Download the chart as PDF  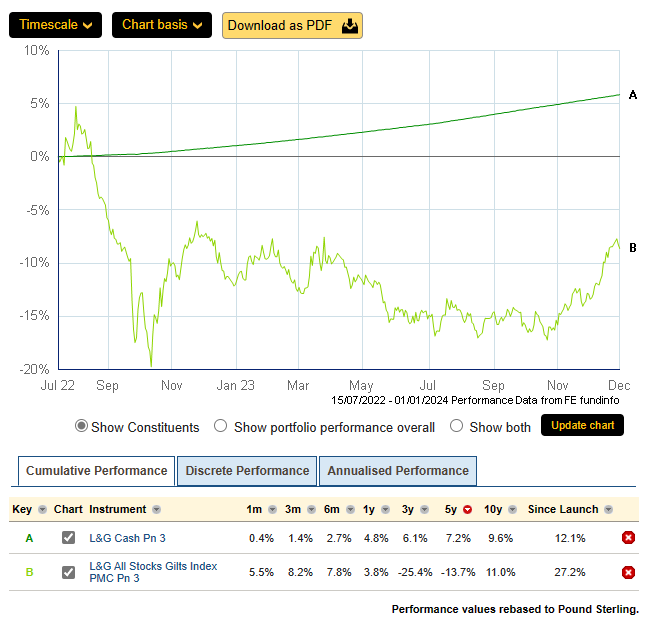(292, 25)
